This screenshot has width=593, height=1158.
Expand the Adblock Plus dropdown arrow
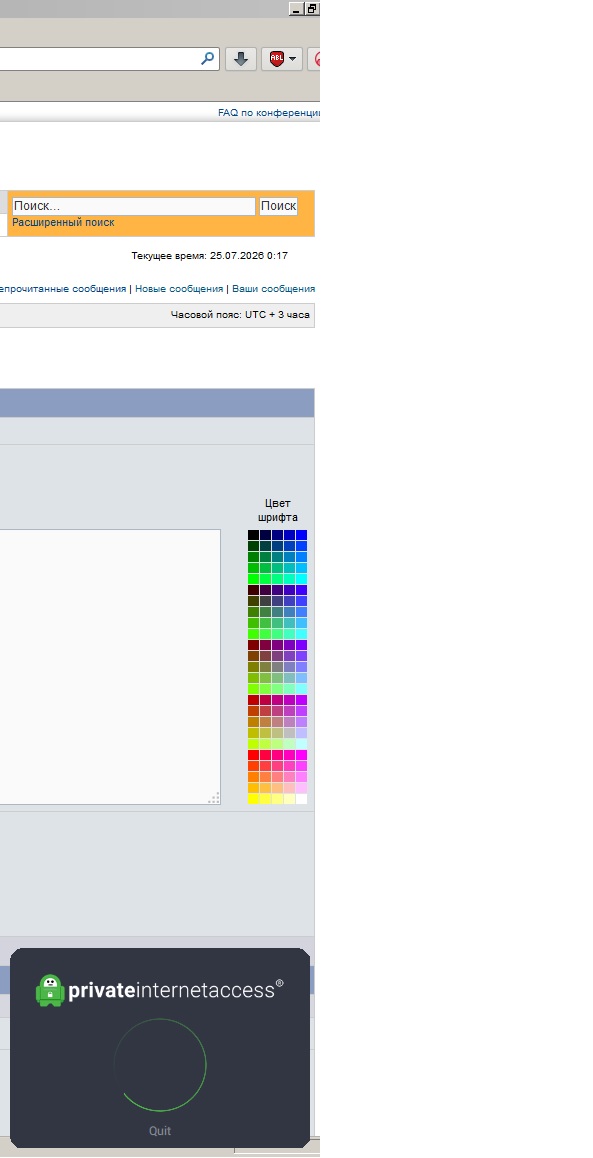[293, 59]
